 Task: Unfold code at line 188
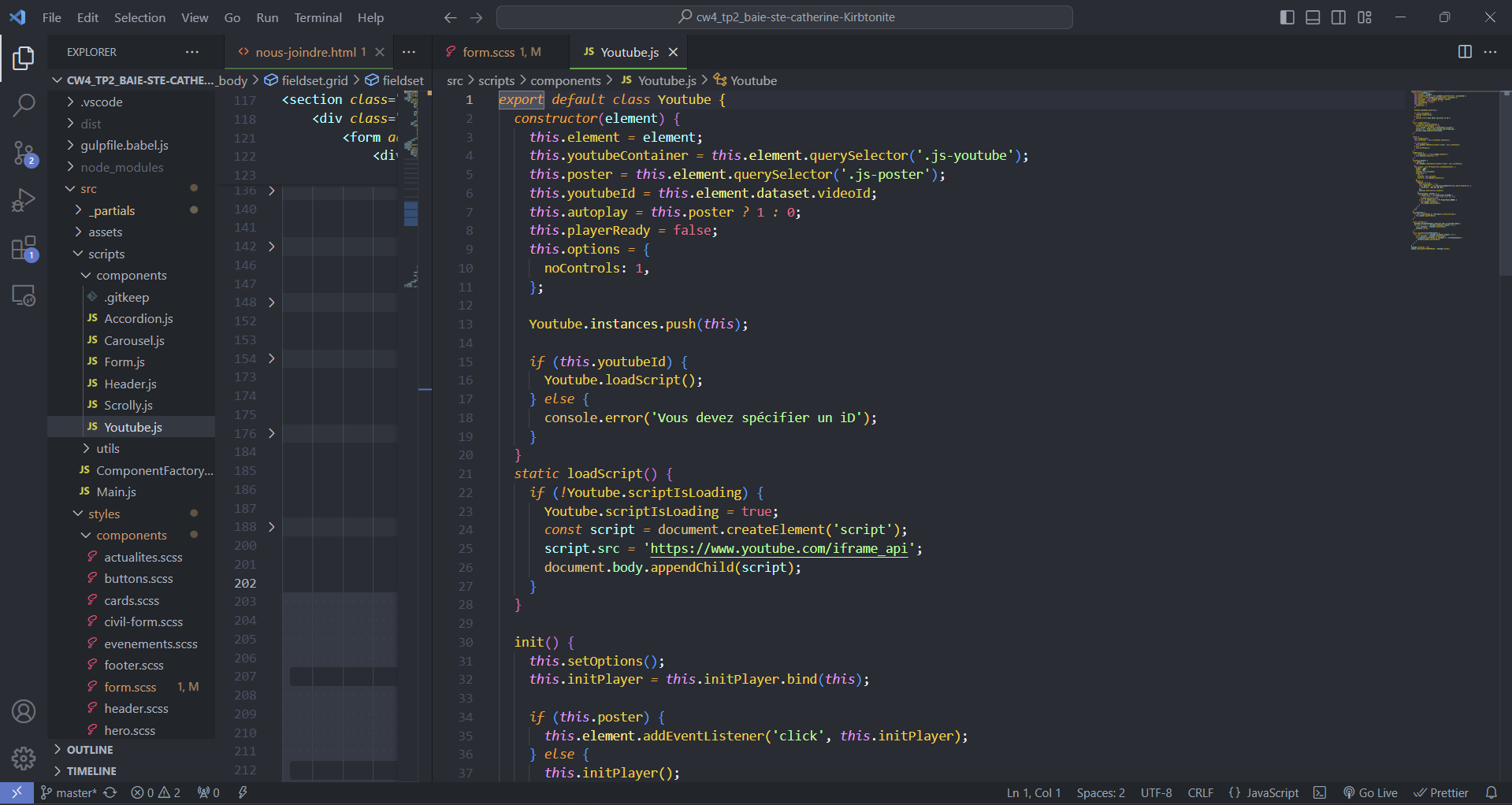coord(272,527)
